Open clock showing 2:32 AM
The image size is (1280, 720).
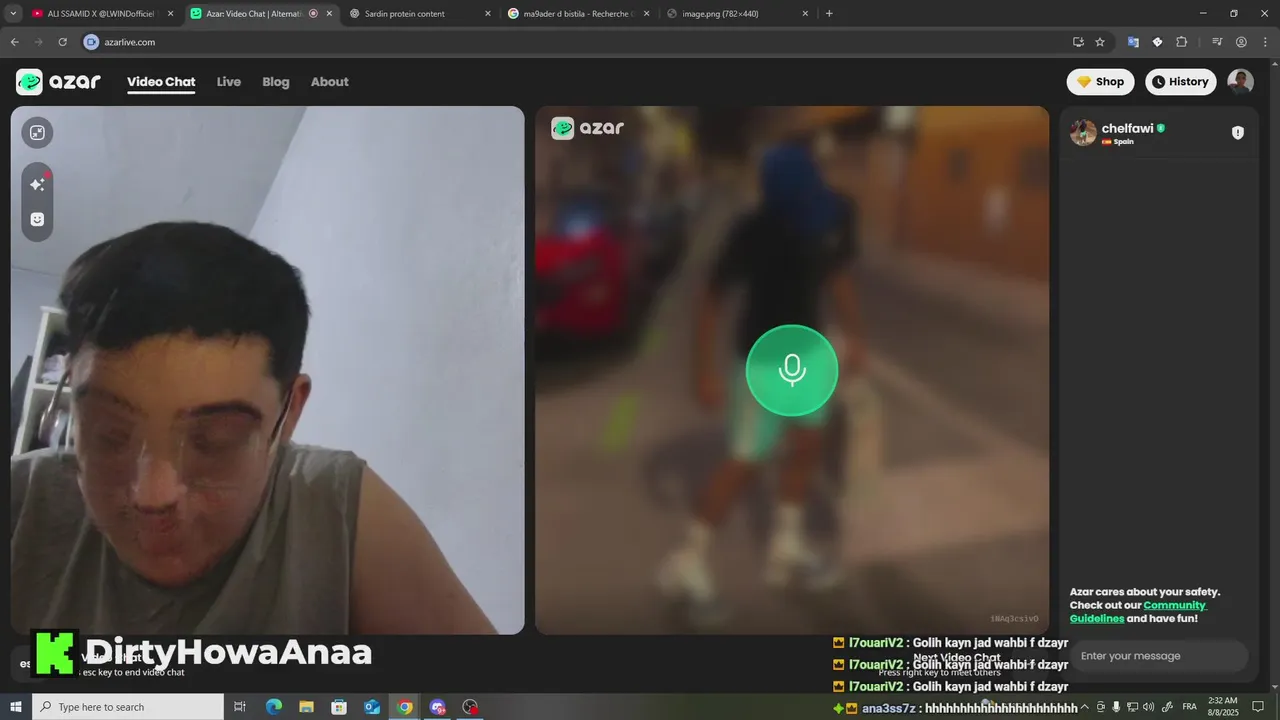[1222, 707]
